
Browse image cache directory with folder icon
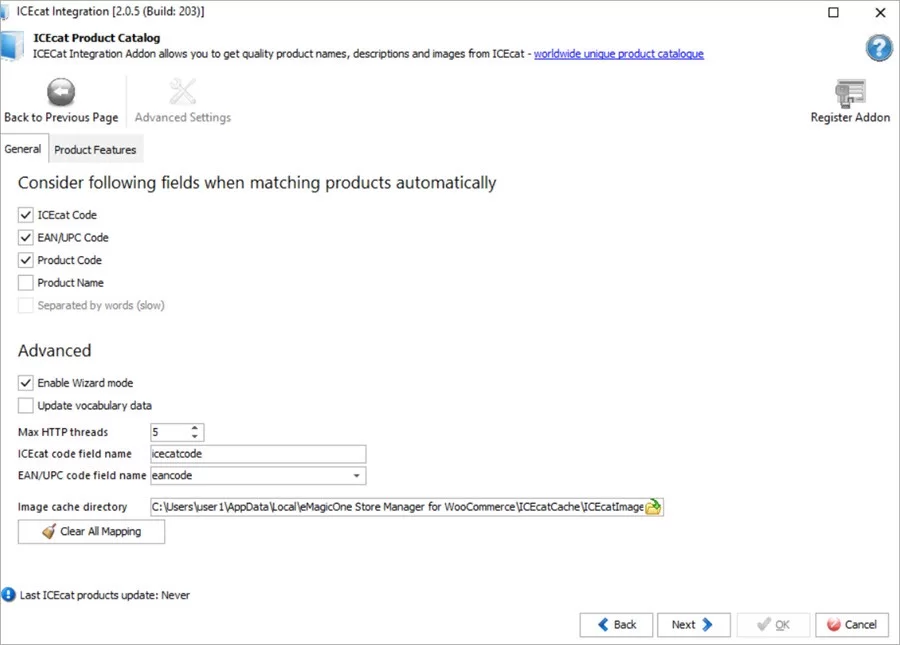[x=655, y=507]
